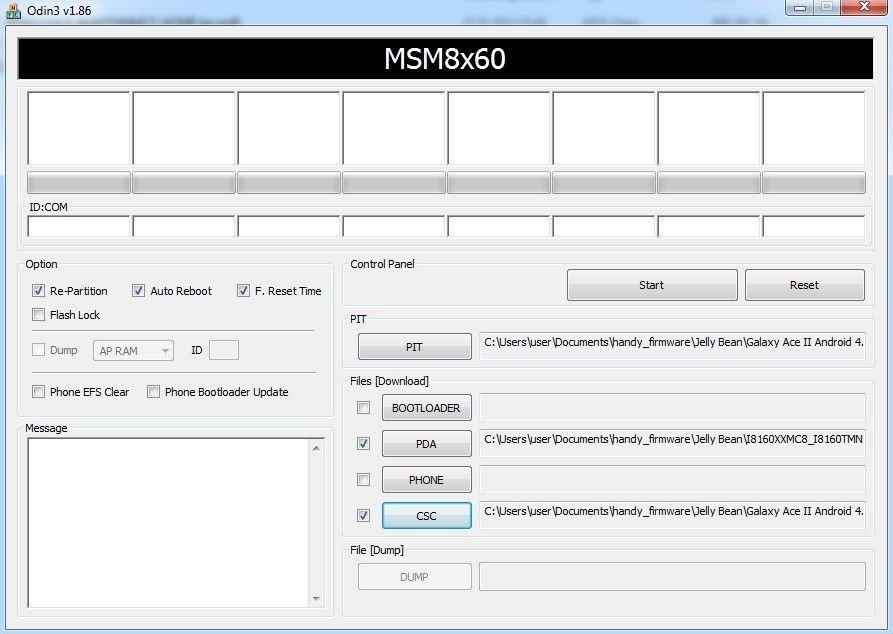Minimize the Odin3 window
This screenshot has height=634, width=893.
click(800, 7)
